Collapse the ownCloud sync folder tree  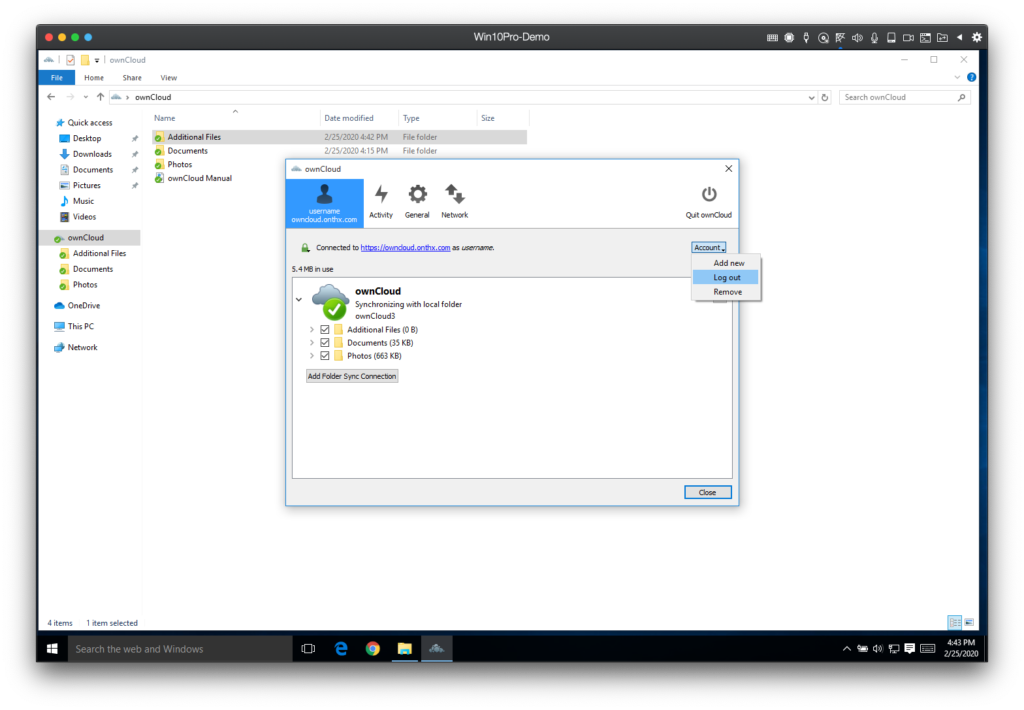299,300
